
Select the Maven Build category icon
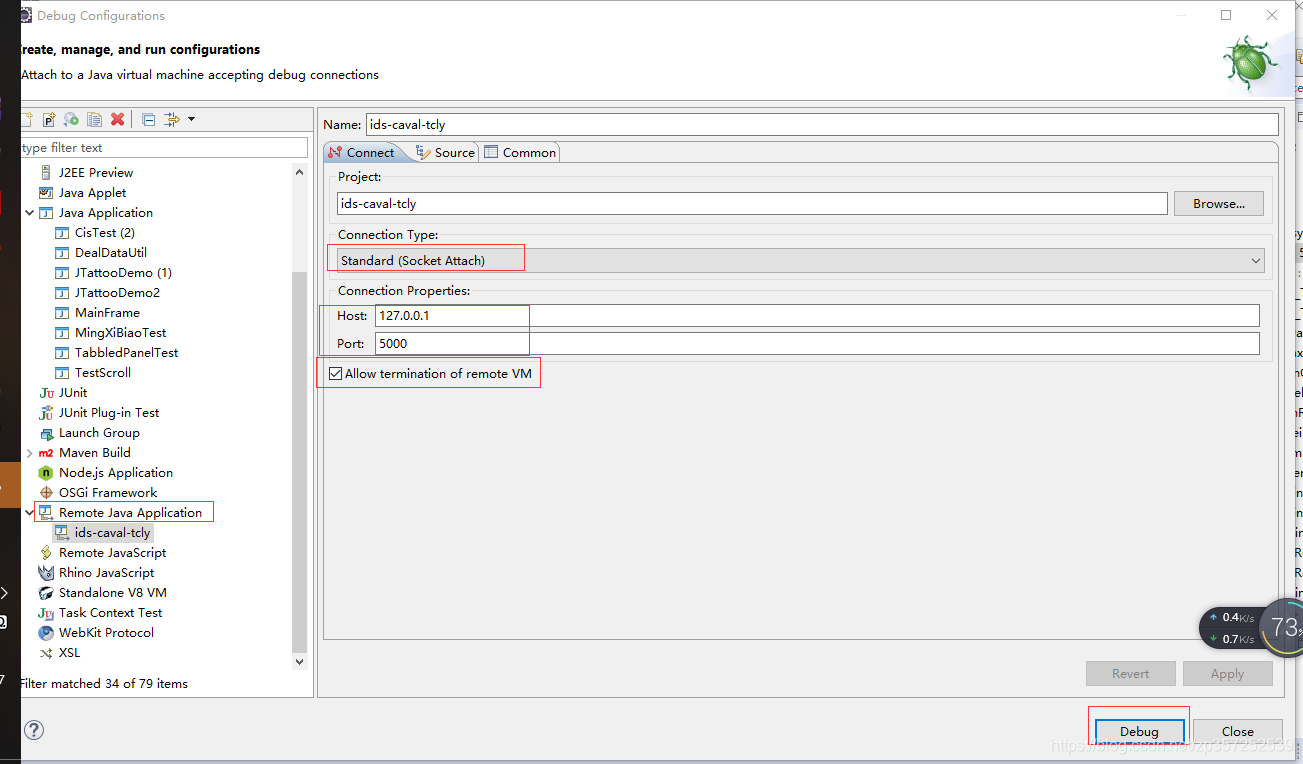pyautogui.click(x=46, y=452)
